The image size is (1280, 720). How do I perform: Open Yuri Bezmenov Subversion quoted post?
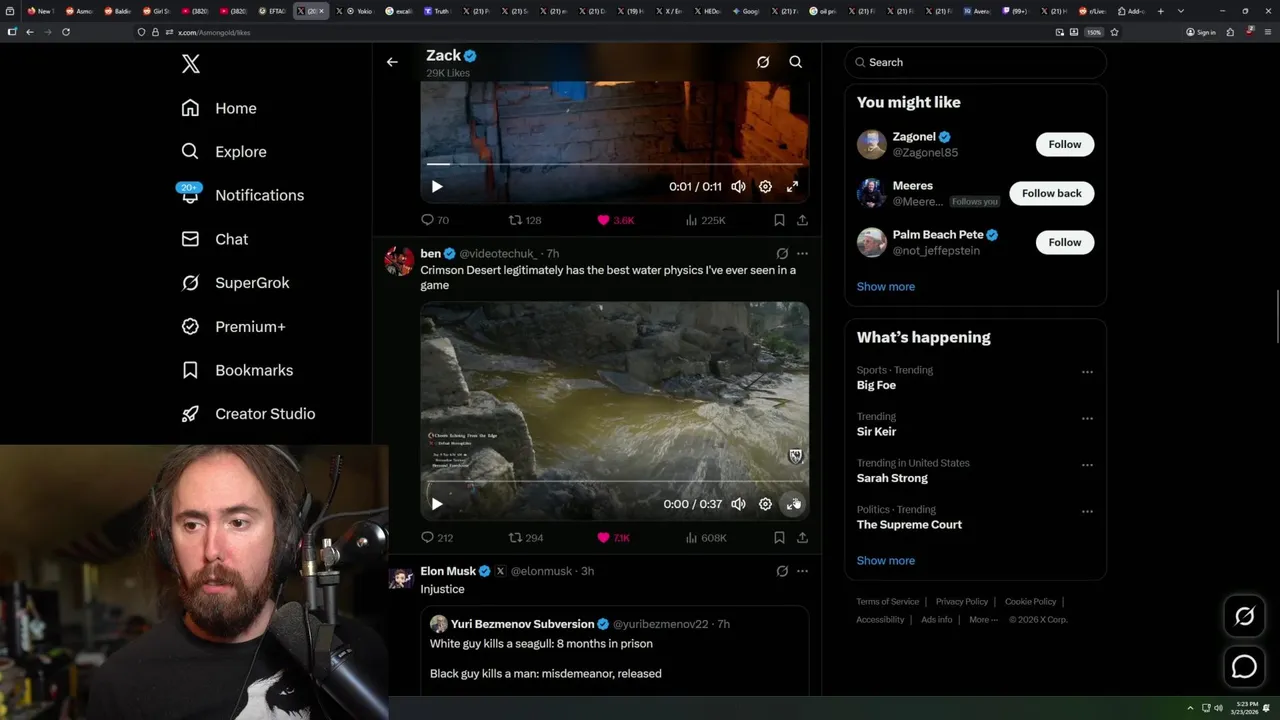[x=614, y=650]
